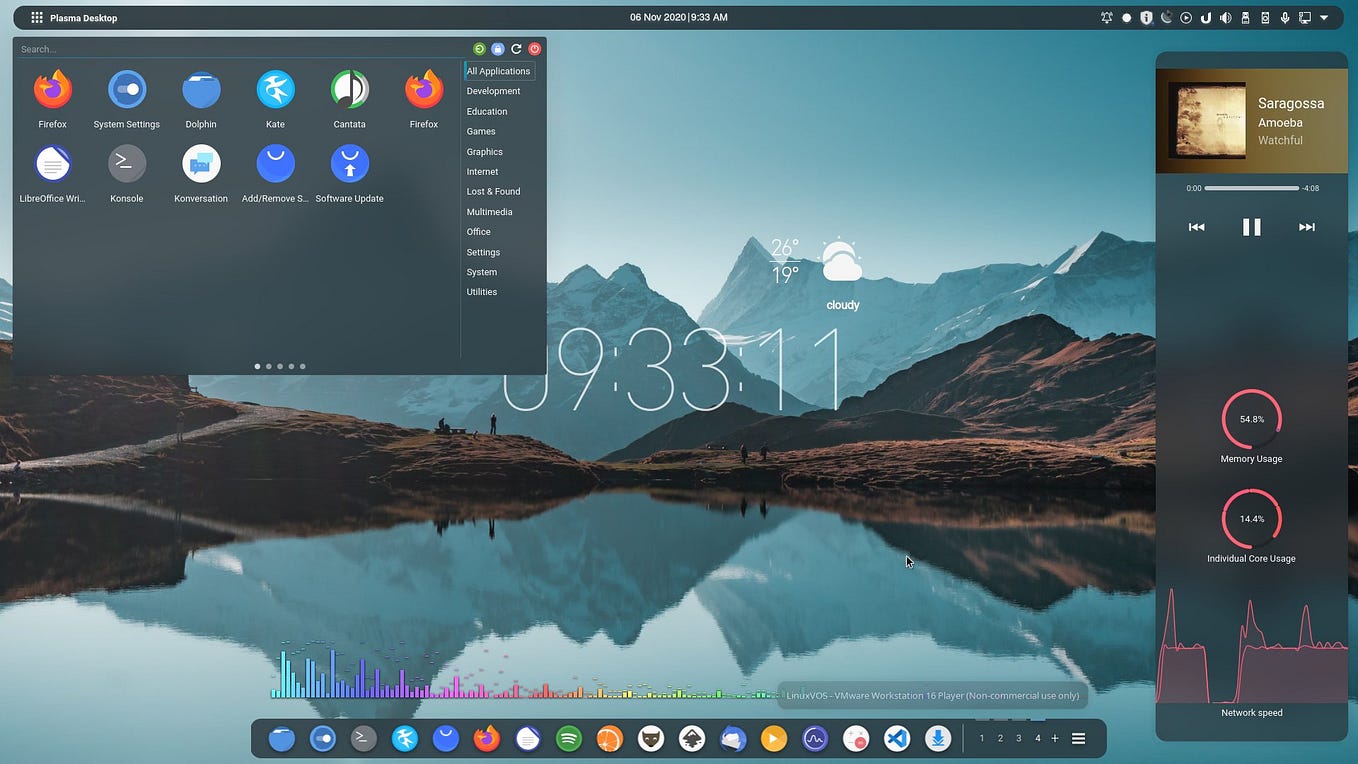Select the Multimedia category in the launcher
The image size is (1358, 764).
coord(489,211)
